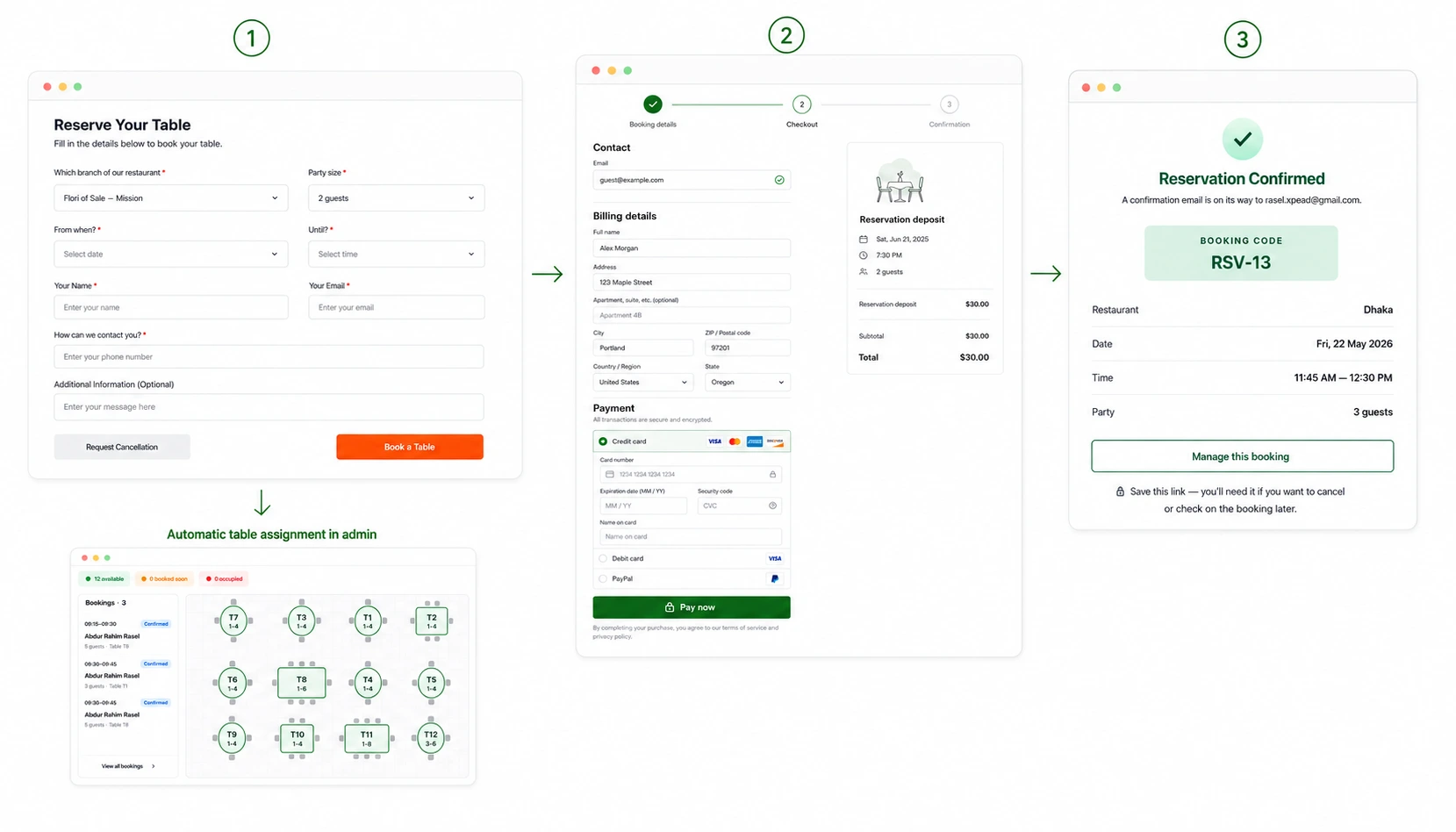Select the 0 occupied status badge
This screenshot has height=832, width=1456.
225,578
